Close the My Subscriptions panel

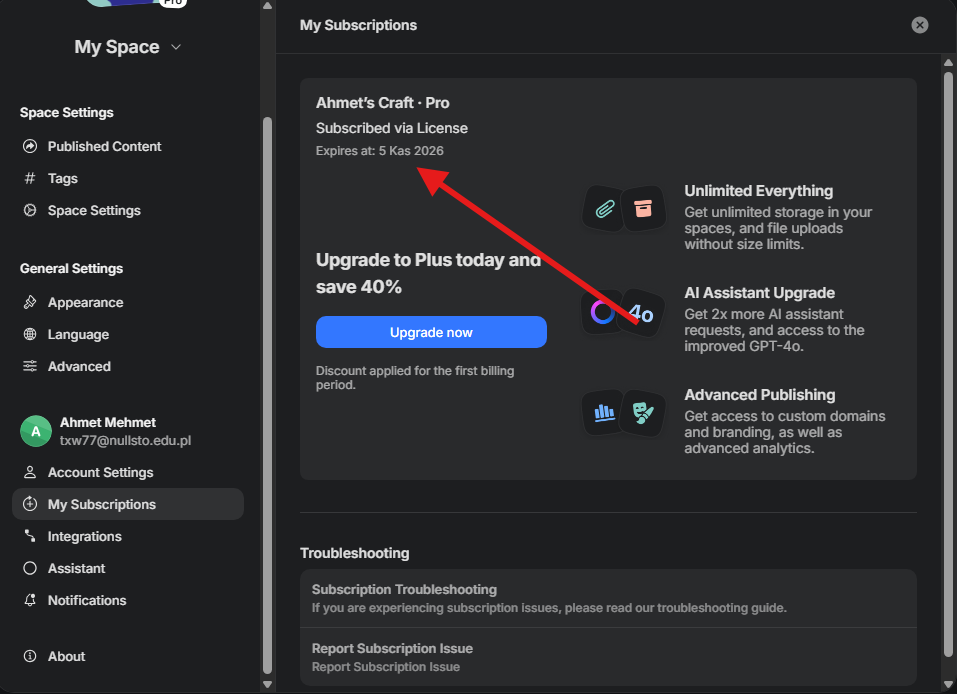920,25
